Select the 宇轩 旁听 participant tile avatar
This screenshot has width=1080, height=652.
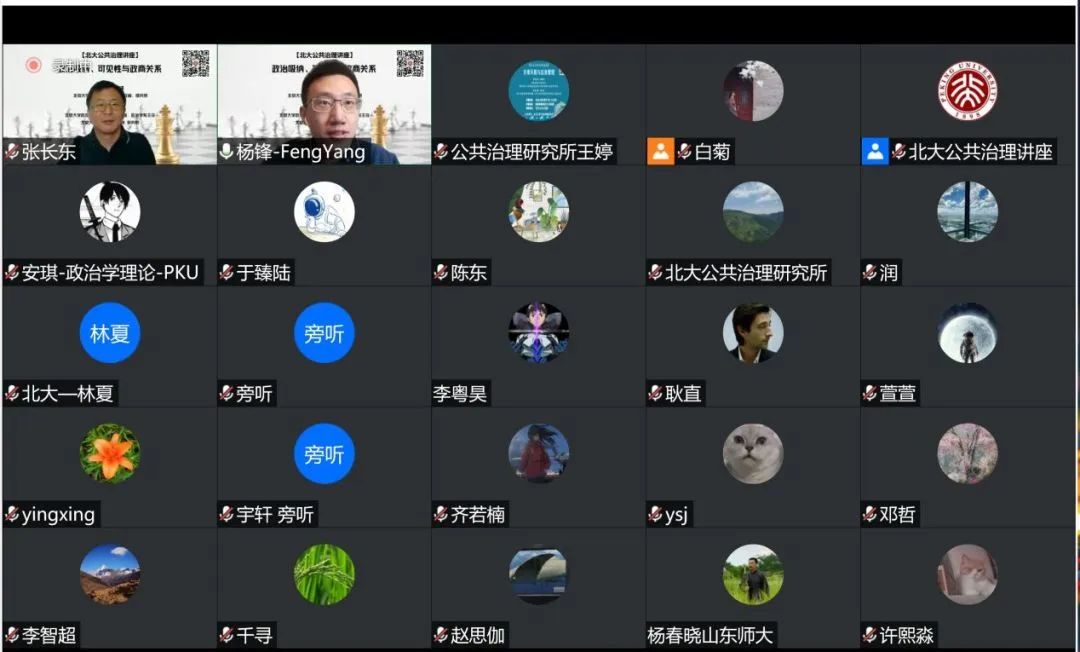click(324, 453)
